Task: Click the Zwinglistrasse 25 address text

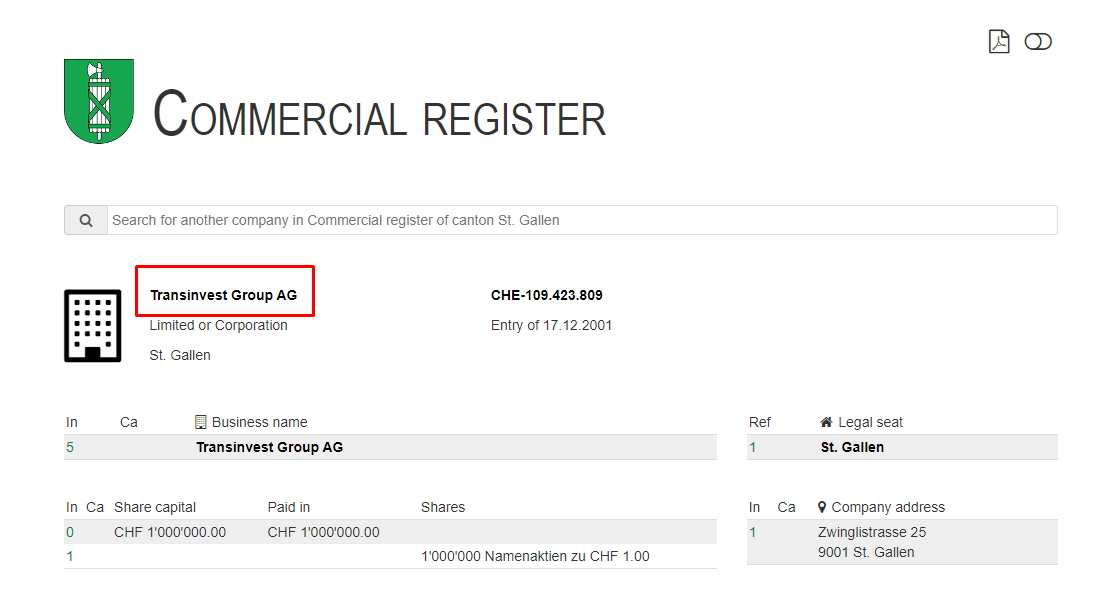Action: tap(871, 532)
